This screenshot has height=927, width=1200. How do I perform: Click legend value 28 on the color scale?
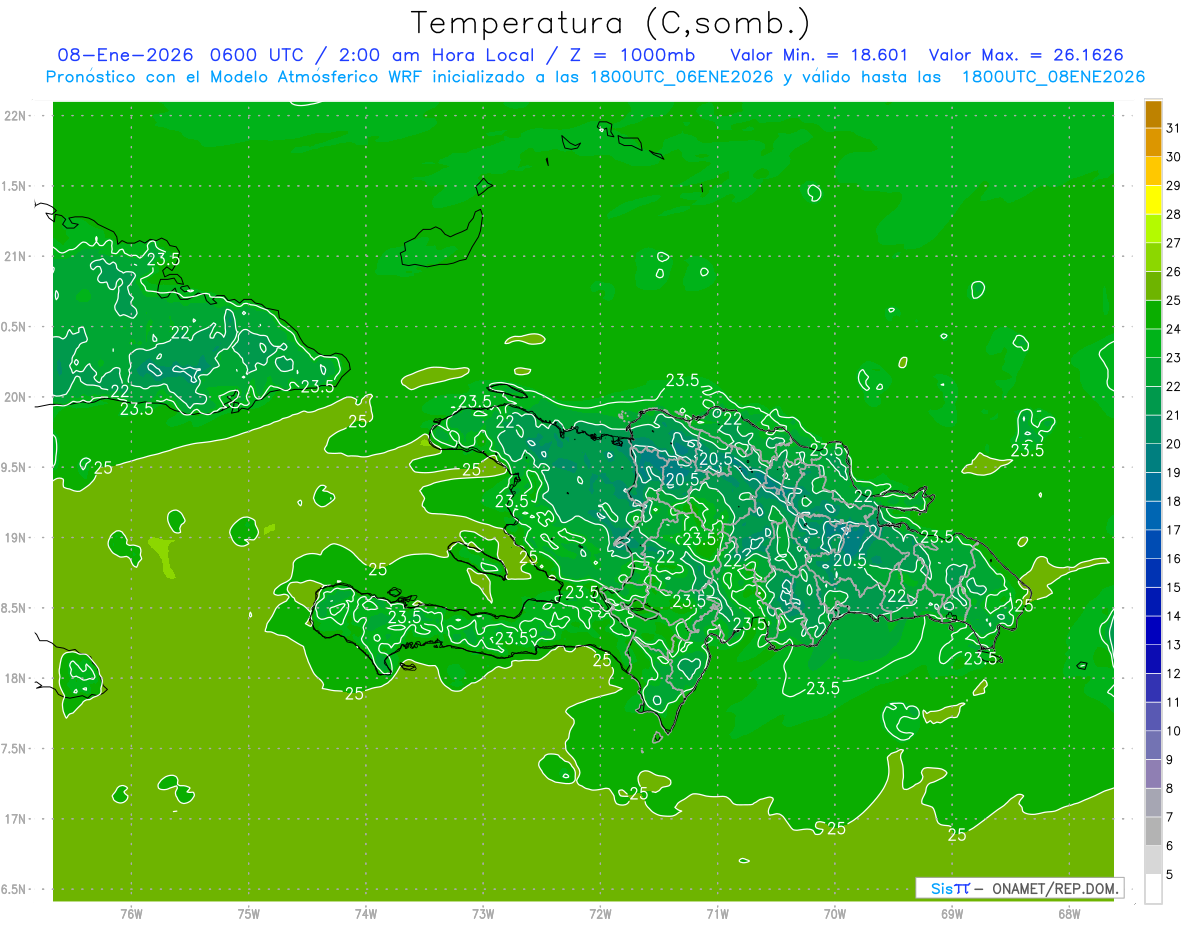[x=1174, y=214]
